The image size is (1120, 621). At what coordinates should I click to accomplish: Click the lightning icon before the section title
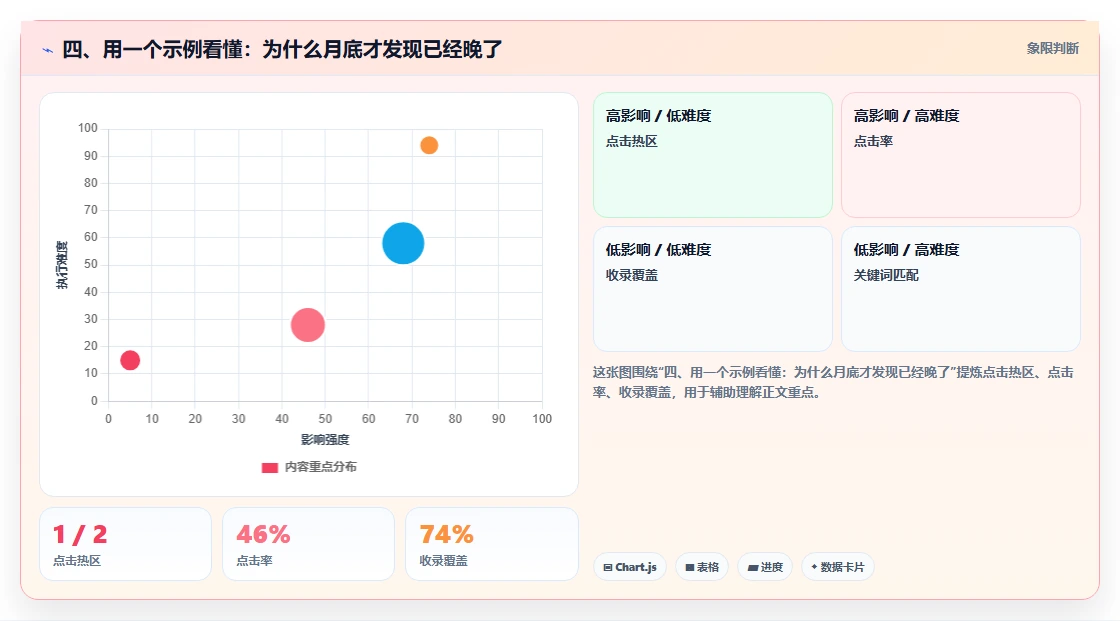pyautogui.click(x=48, y=50)
